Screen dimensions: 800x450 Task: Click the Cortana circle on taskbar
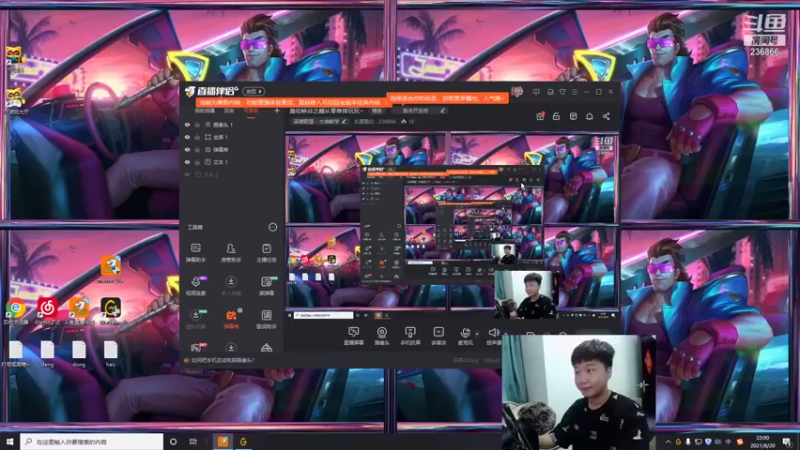pos(173,442)
